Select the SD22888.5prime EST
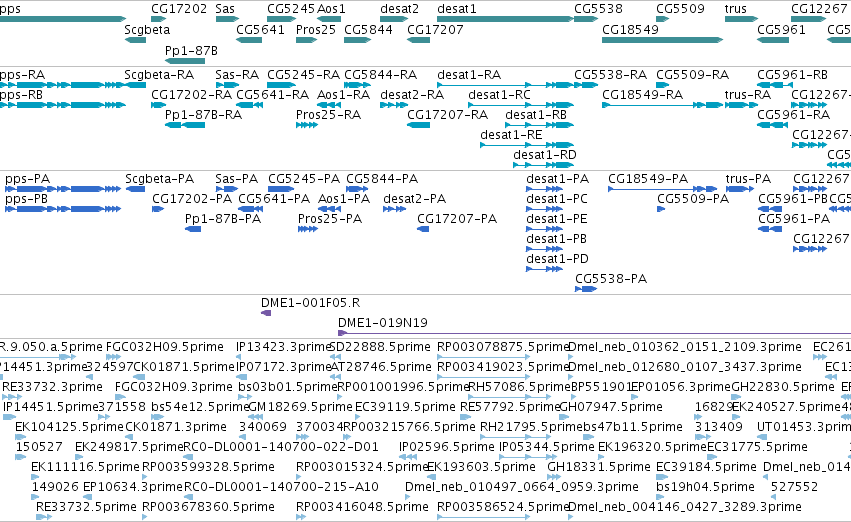Image resolution: width=851 pixels, height=522 pixels. (x=334, y=357)
